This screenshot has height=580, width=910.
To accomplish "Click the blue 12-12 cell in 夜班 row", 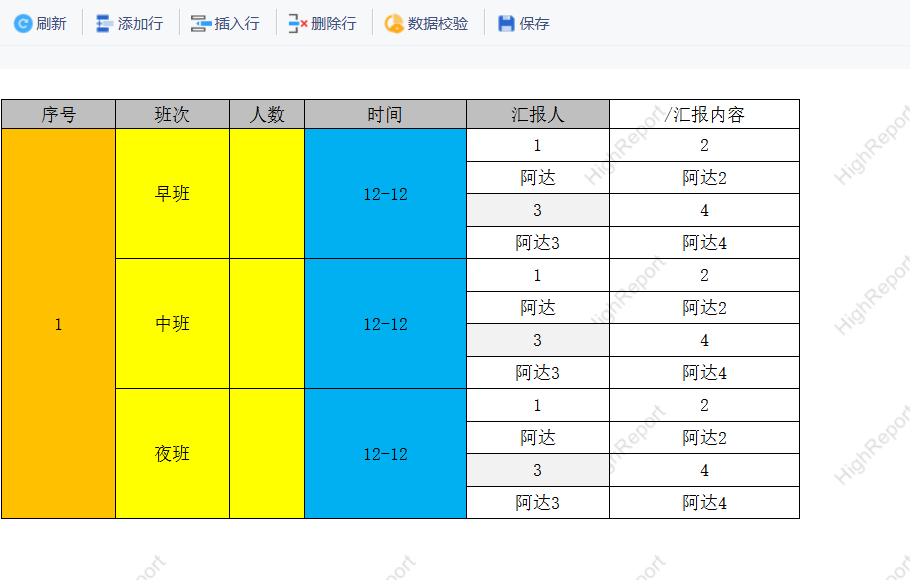I will pos(385,454).
